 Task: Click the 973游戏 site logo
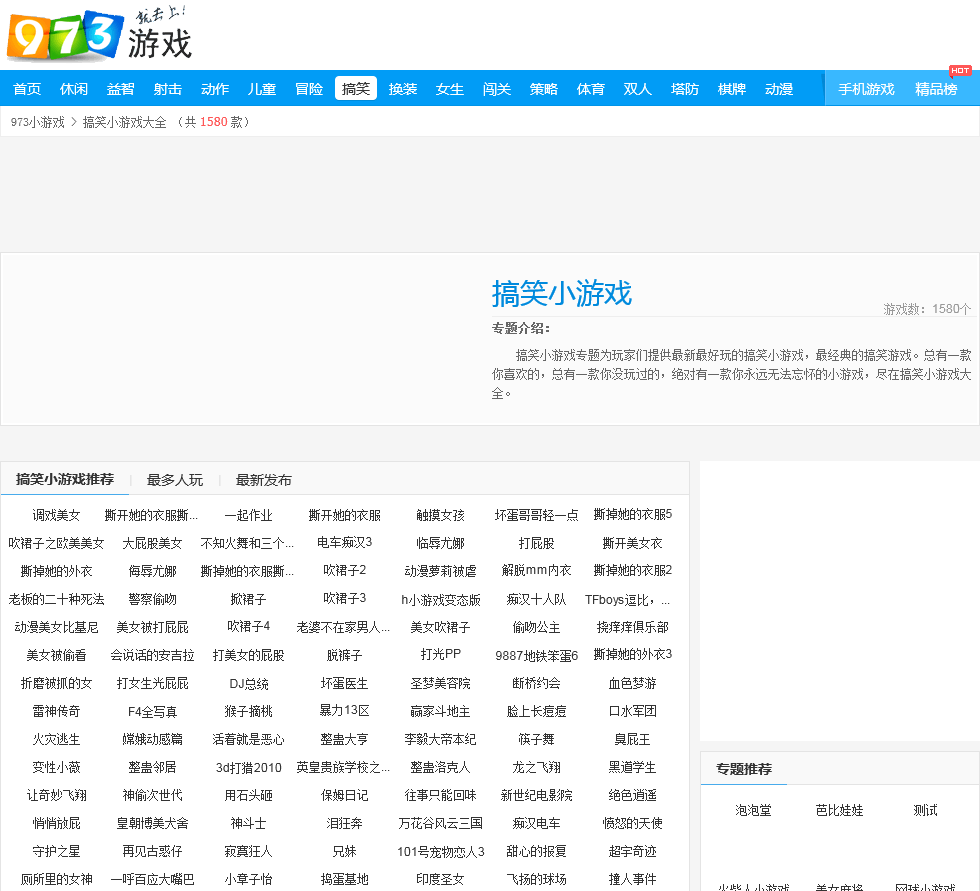[x=98, y=36]
